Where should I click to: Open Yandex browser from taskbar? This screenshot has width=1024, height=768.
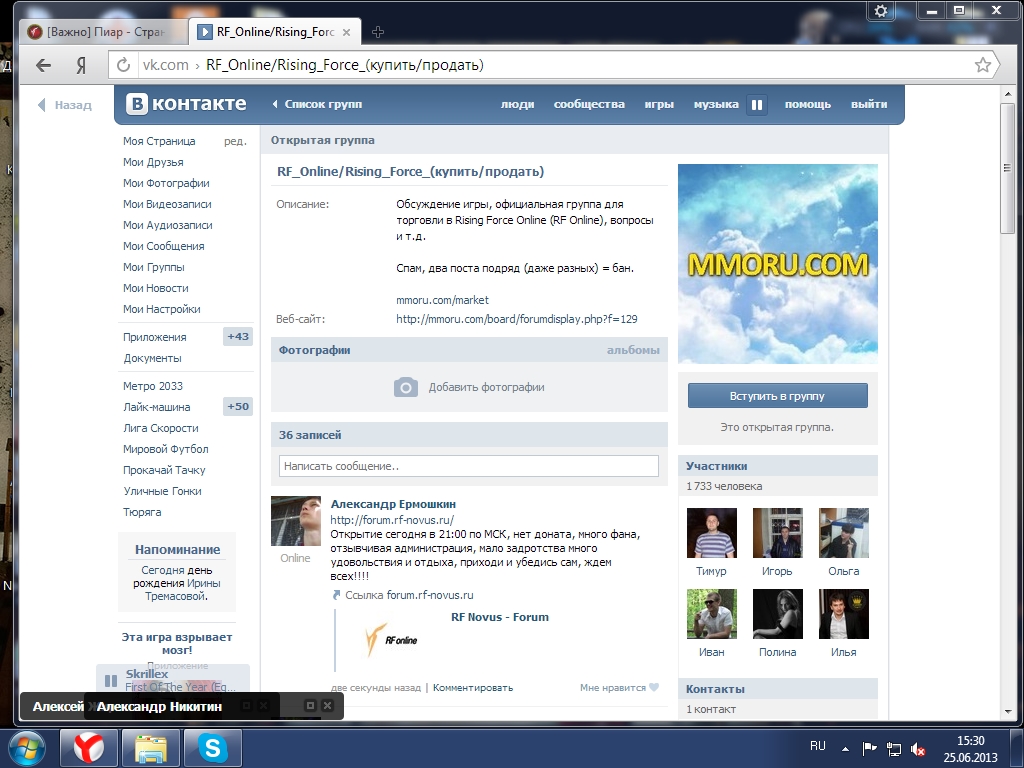[x=89, y=748]
